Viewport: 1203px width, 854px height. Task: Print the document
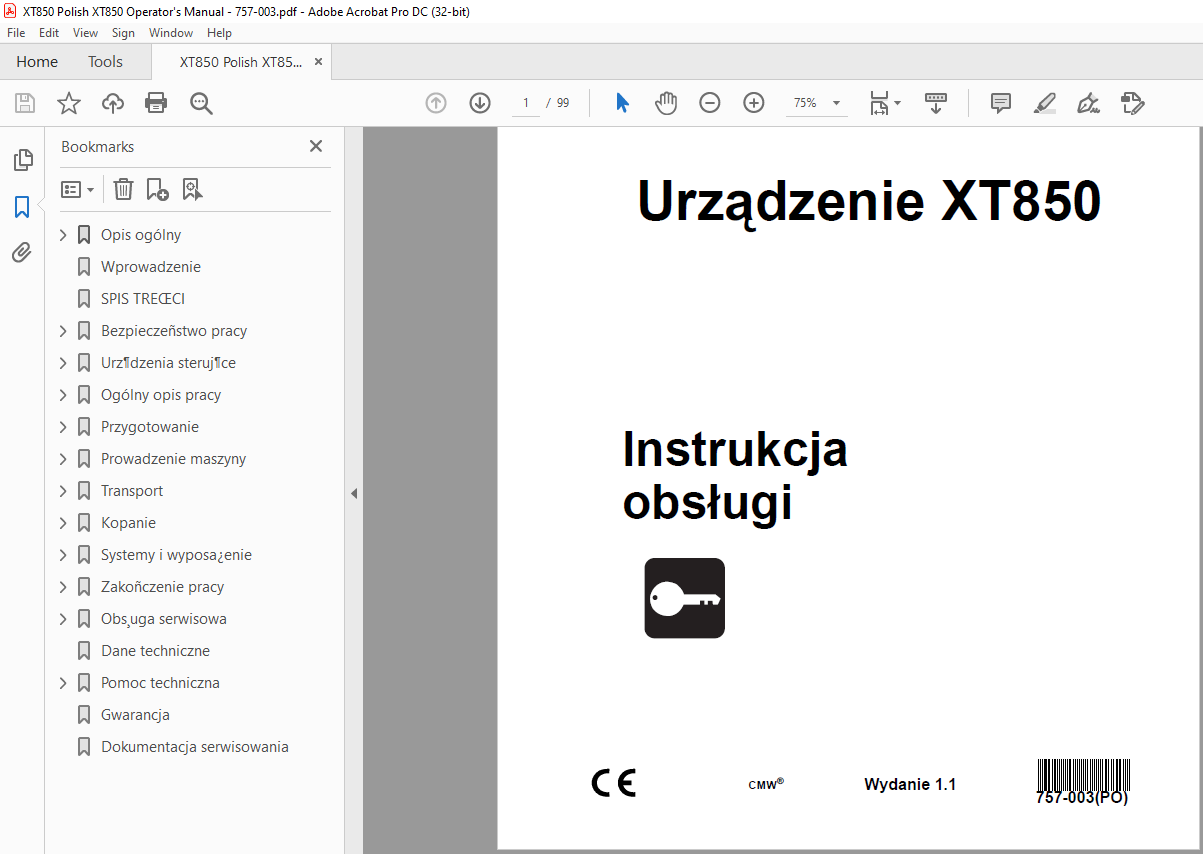[156, 103]
